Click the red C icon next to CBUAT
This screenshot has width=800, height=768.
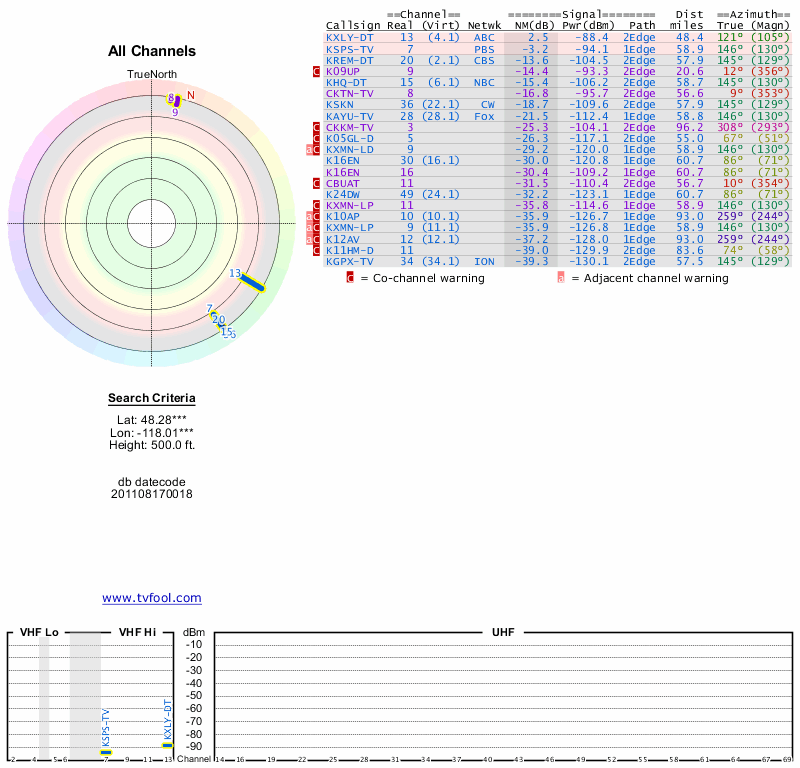[x=316, y=183]
